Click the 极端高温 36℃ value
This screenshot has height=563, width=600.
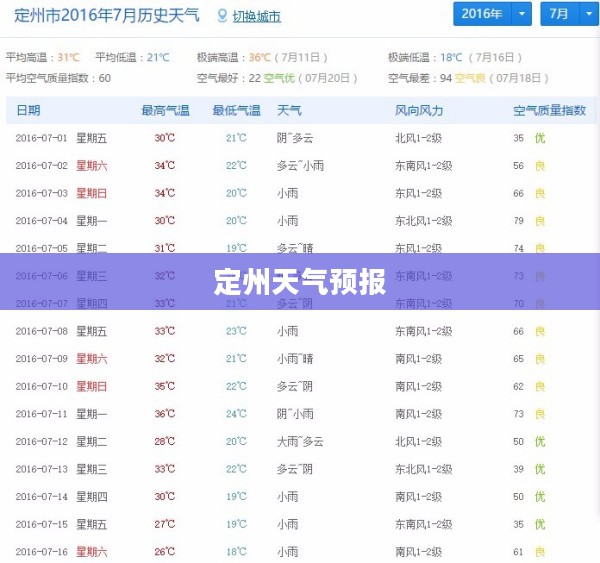pos(262,57)
